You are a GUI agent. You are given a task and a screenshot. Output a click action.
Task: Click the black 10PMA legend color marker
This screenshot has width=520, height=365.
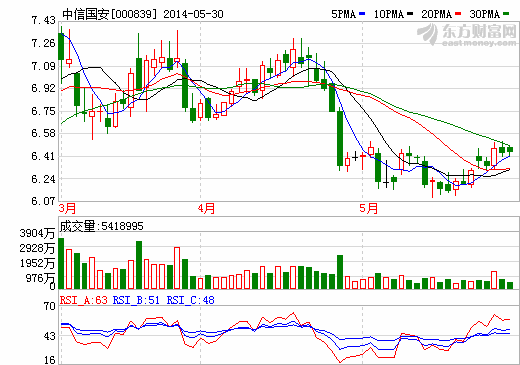pos(410,14)
